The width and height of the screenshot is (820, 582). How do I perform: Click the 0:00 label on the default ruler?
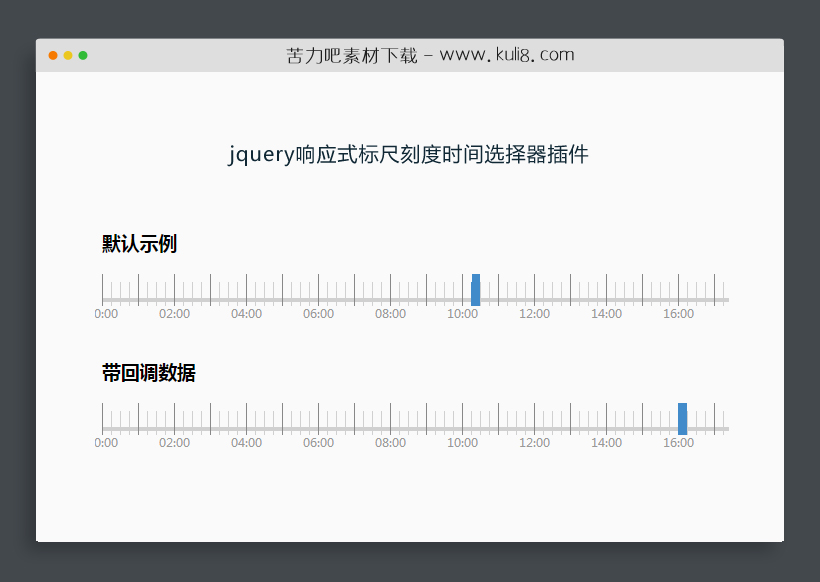coord(105,313)
